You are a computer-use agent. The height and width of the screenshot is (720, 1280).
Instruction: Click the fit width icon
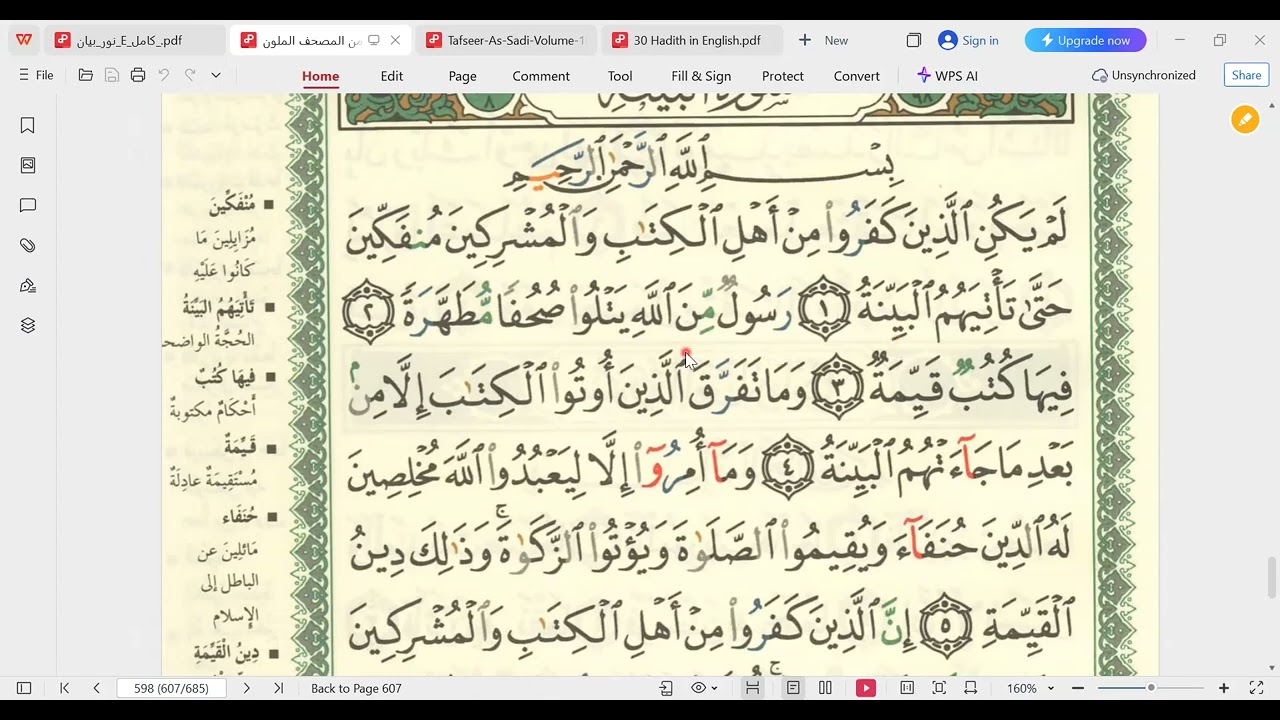pos(970,688)
